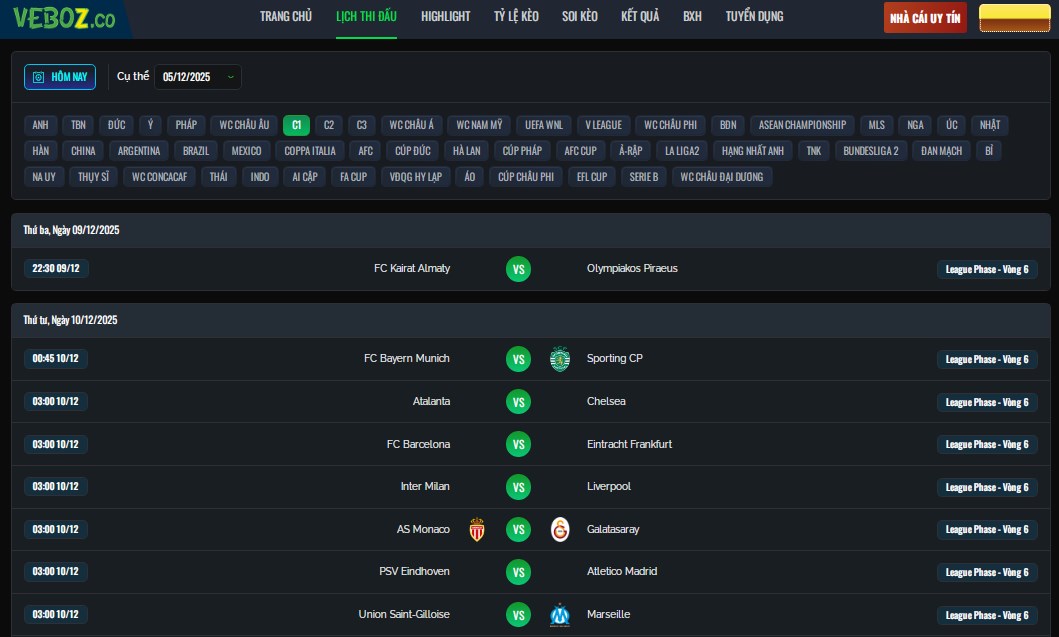Open the date picker showing 05/12/2025

[197, 77]
